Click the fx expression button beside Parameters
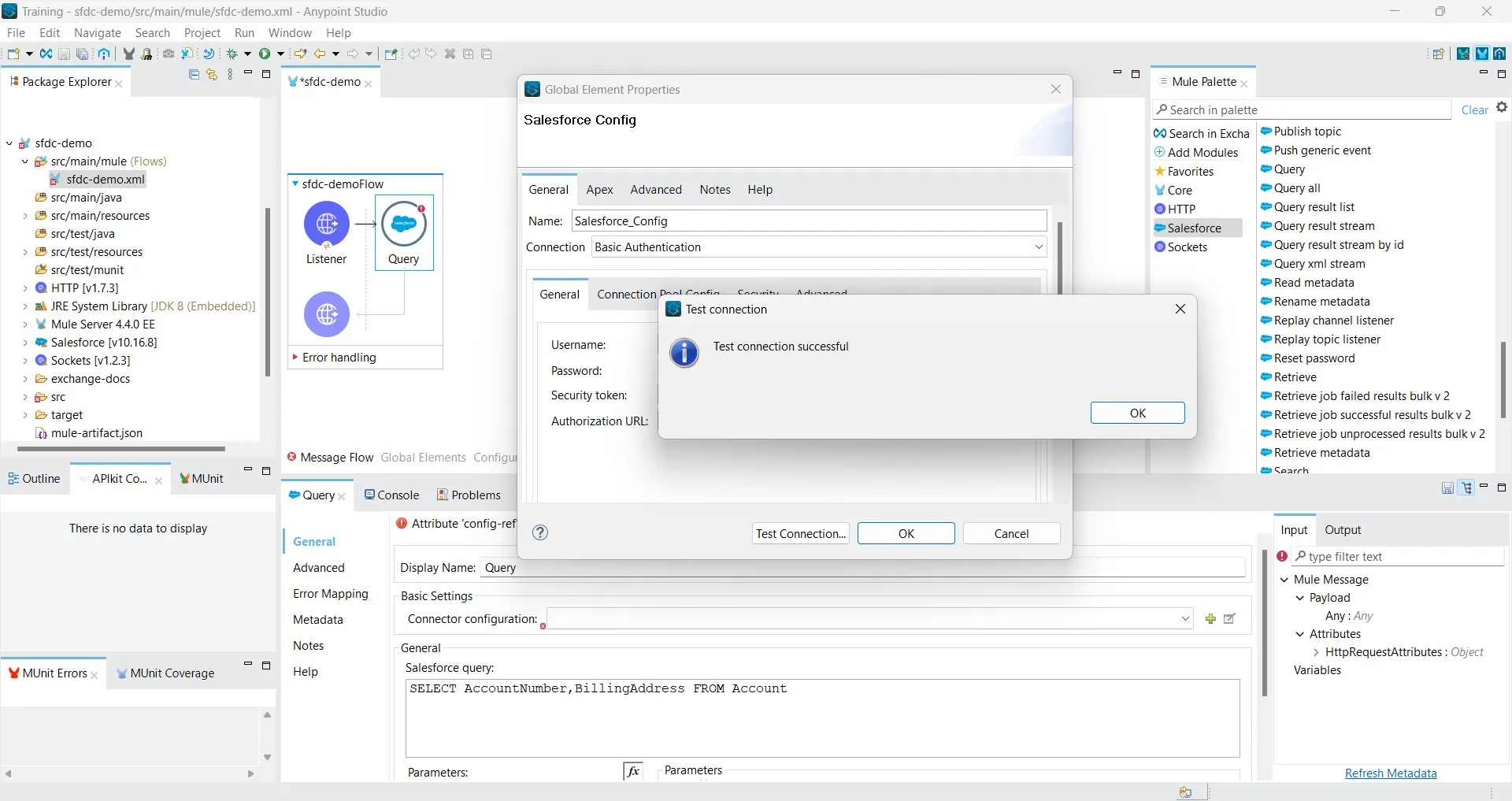The image size is (1512, 801). click(x=633, y=771)
